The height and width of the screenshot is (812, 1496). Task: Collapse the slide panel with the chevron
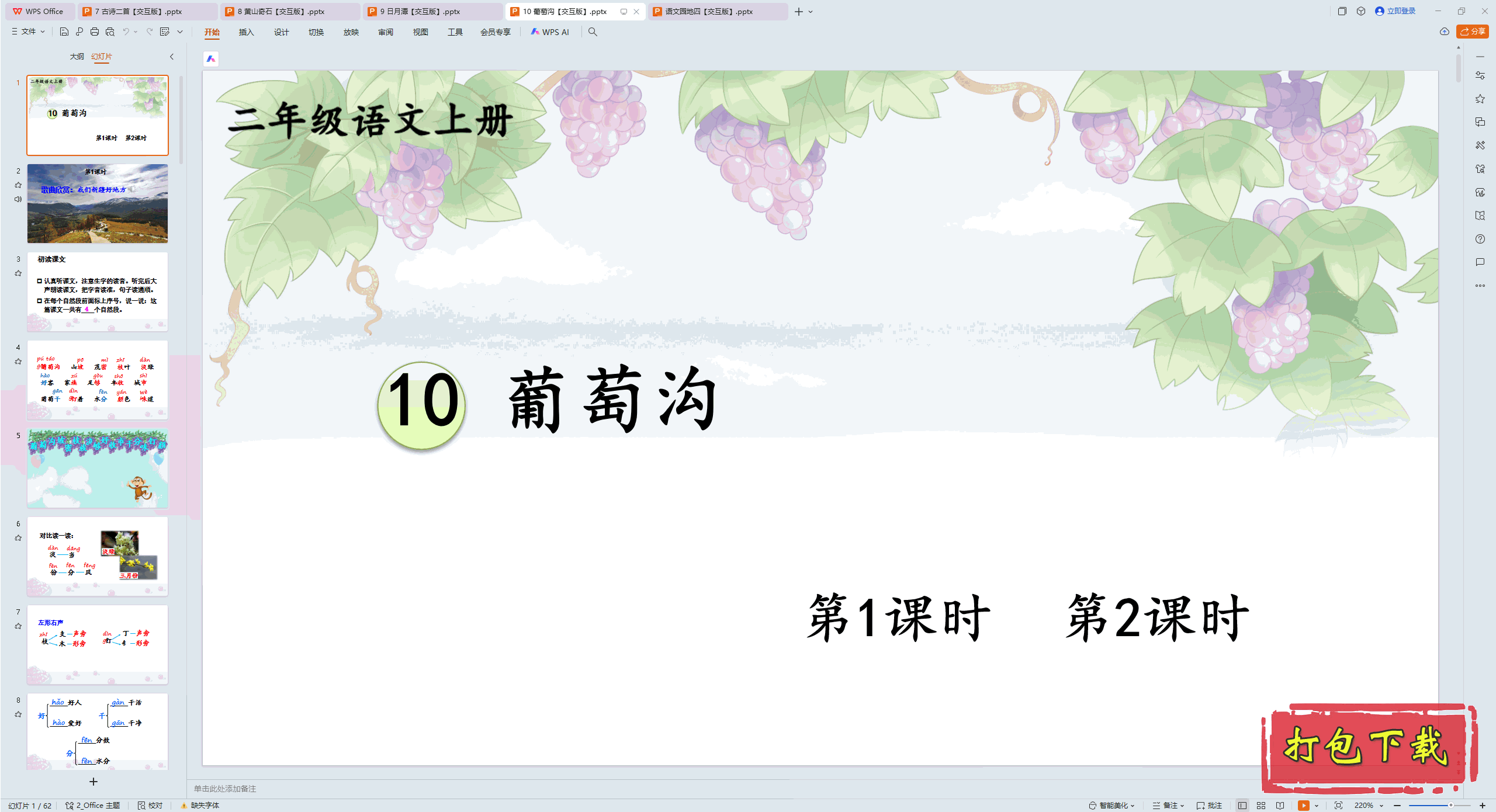(x=171, y=57)
